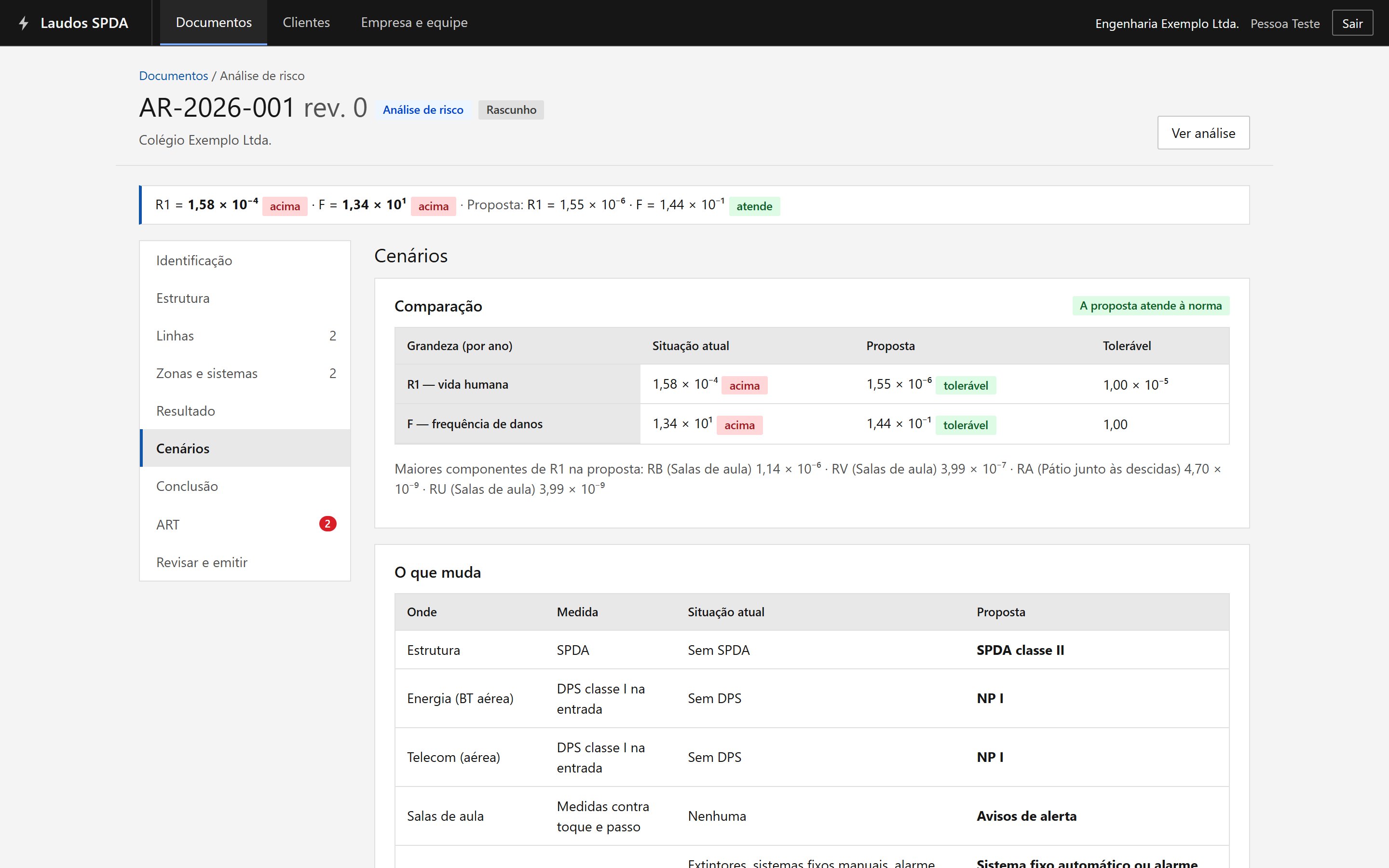Open the Documentos navigation tab

[214, 22]
